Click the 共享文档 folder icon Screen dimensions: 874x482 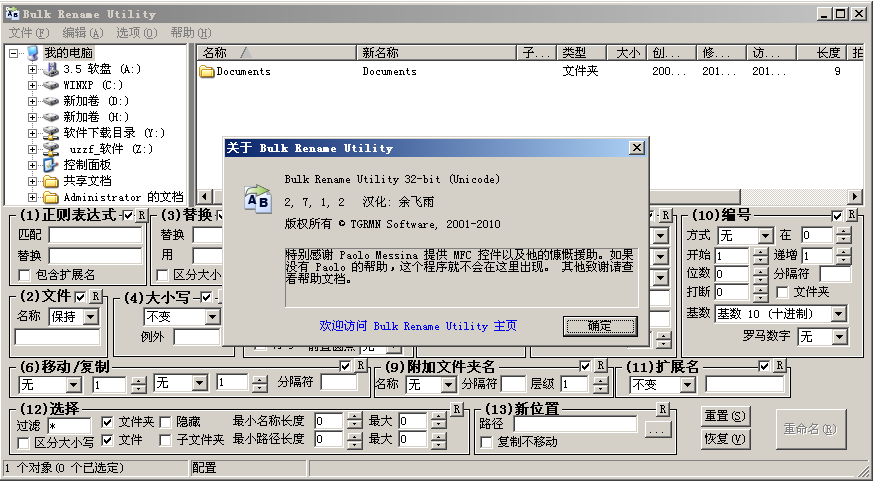[x=51, y=181]
